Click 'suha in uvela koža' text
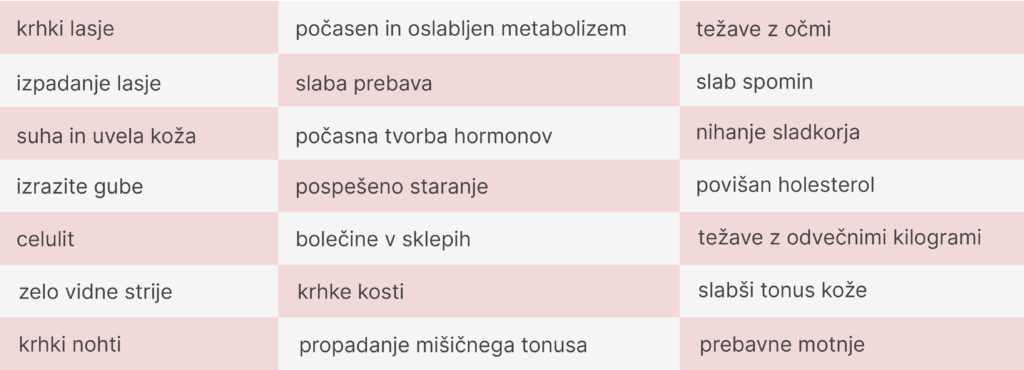Screen dimensions: 1024x370 (106, 136)
